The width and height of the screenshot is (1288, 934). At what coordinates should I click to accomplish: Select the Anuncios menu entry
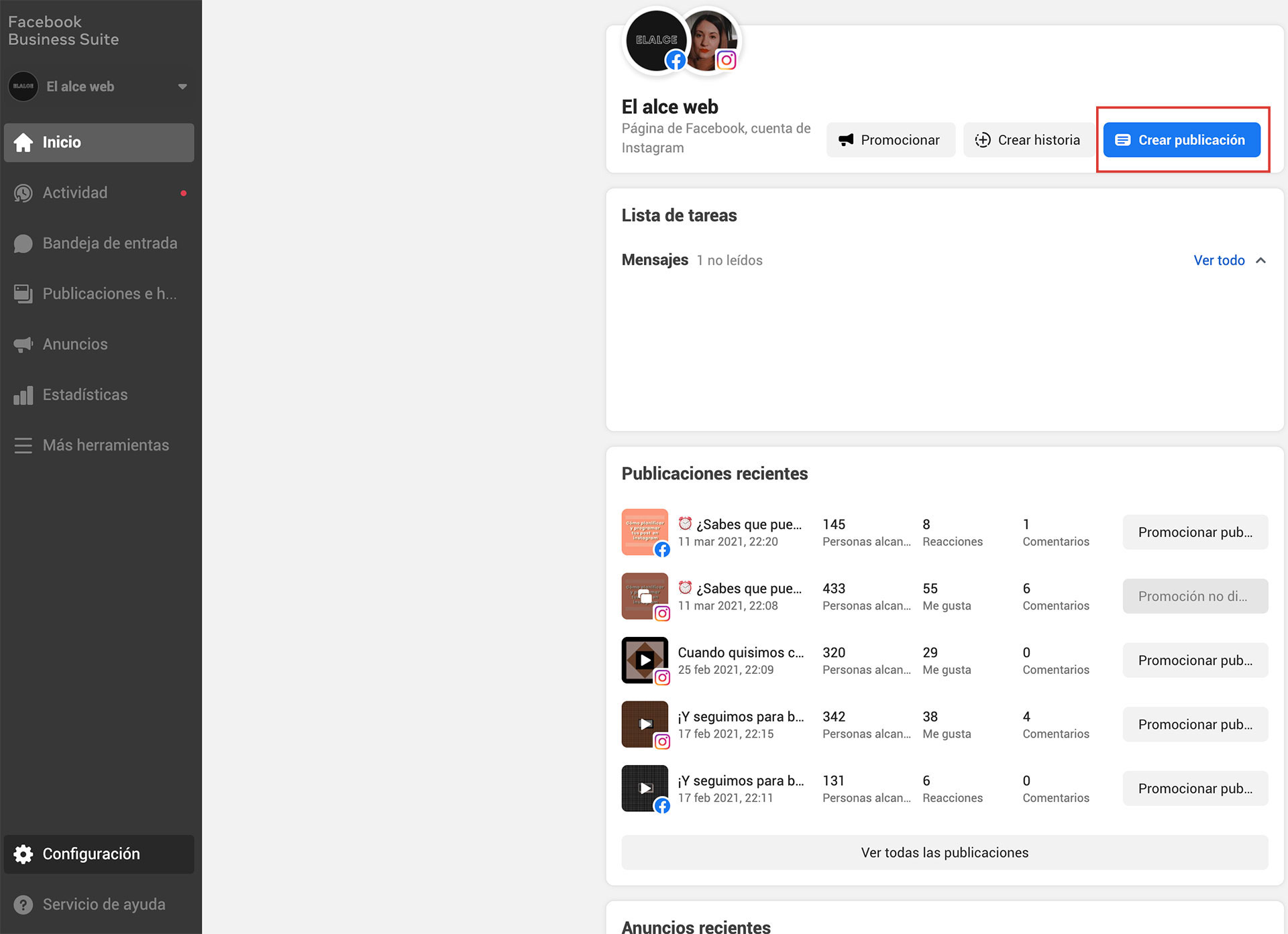tap(99, 345)
